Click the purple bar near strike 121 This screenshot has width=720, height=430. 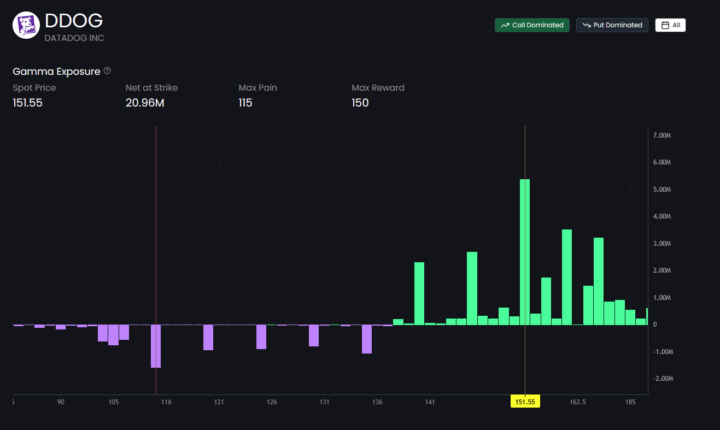[208, 337]
